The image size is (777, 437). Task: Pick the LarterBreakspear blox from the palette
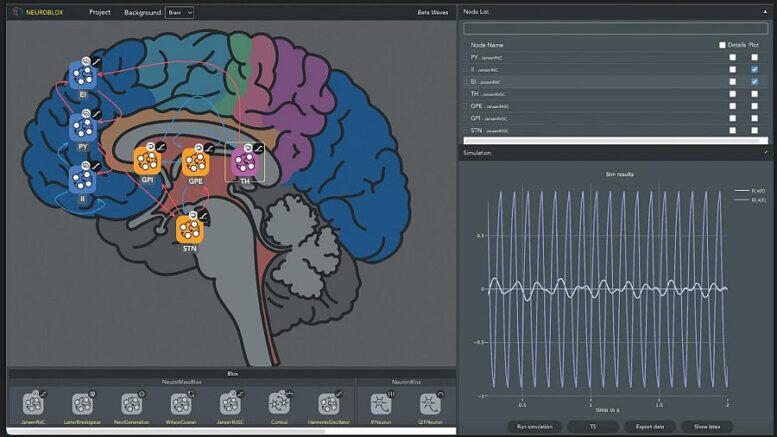pos(82,404)
